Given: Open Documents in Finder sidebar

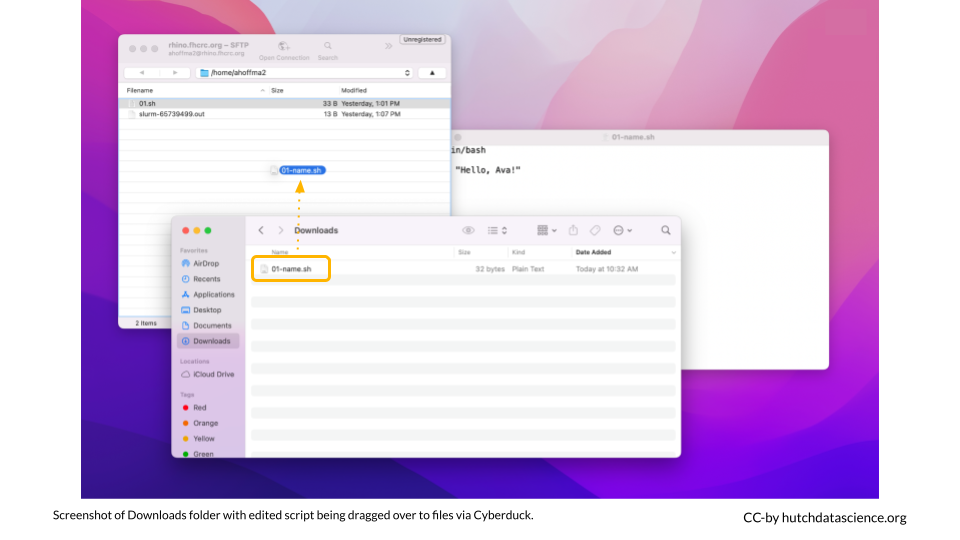Looking at the screenshot, I should (x=212, y=326).
